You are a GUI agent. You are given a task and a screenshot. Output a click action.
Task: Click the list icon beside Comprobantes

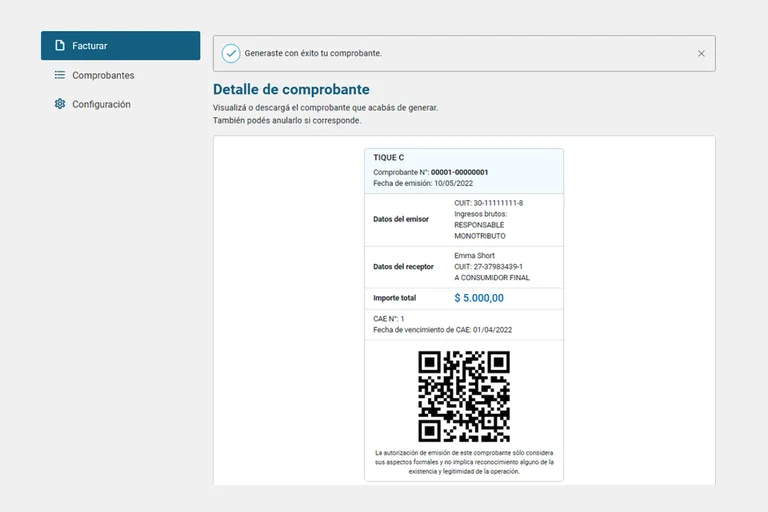(x=60, y=75)
